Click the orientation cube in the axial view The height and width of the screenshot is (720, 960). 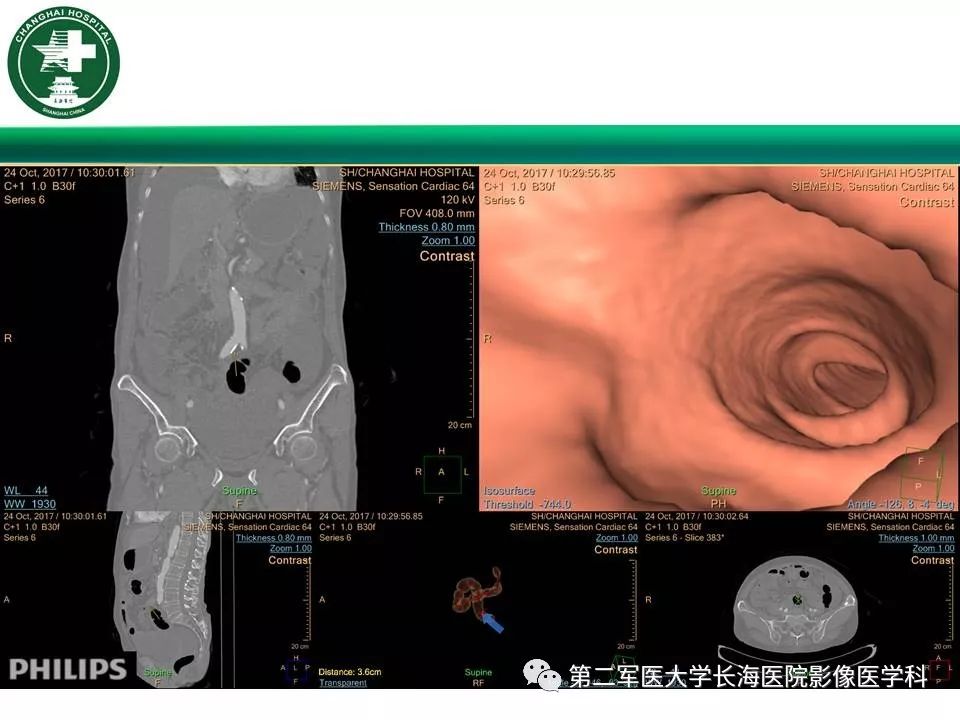pyautogui.click(x=941, y=669)
